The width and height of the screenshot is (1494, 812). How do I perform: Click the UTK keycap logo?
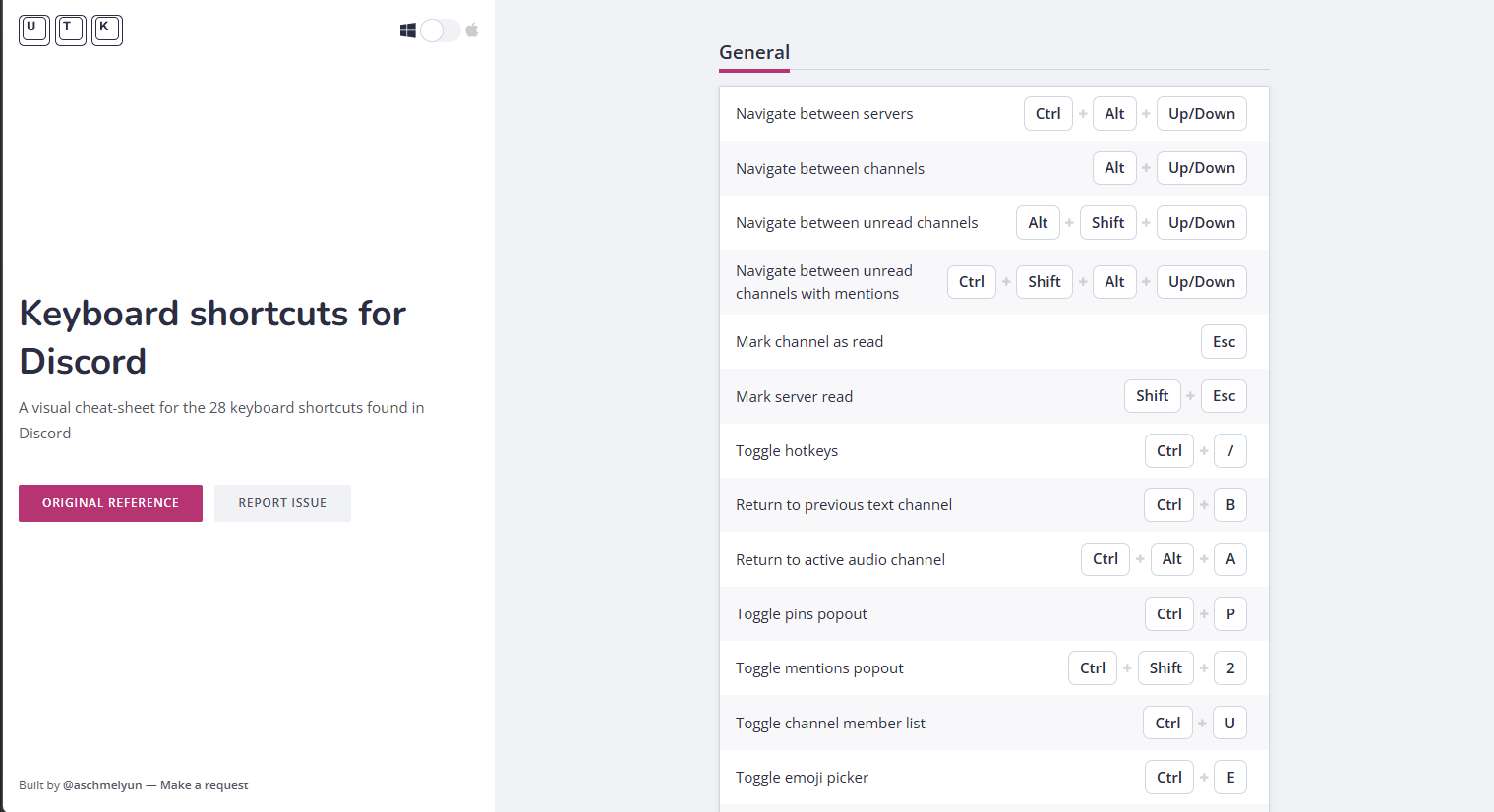coord(71,30)
